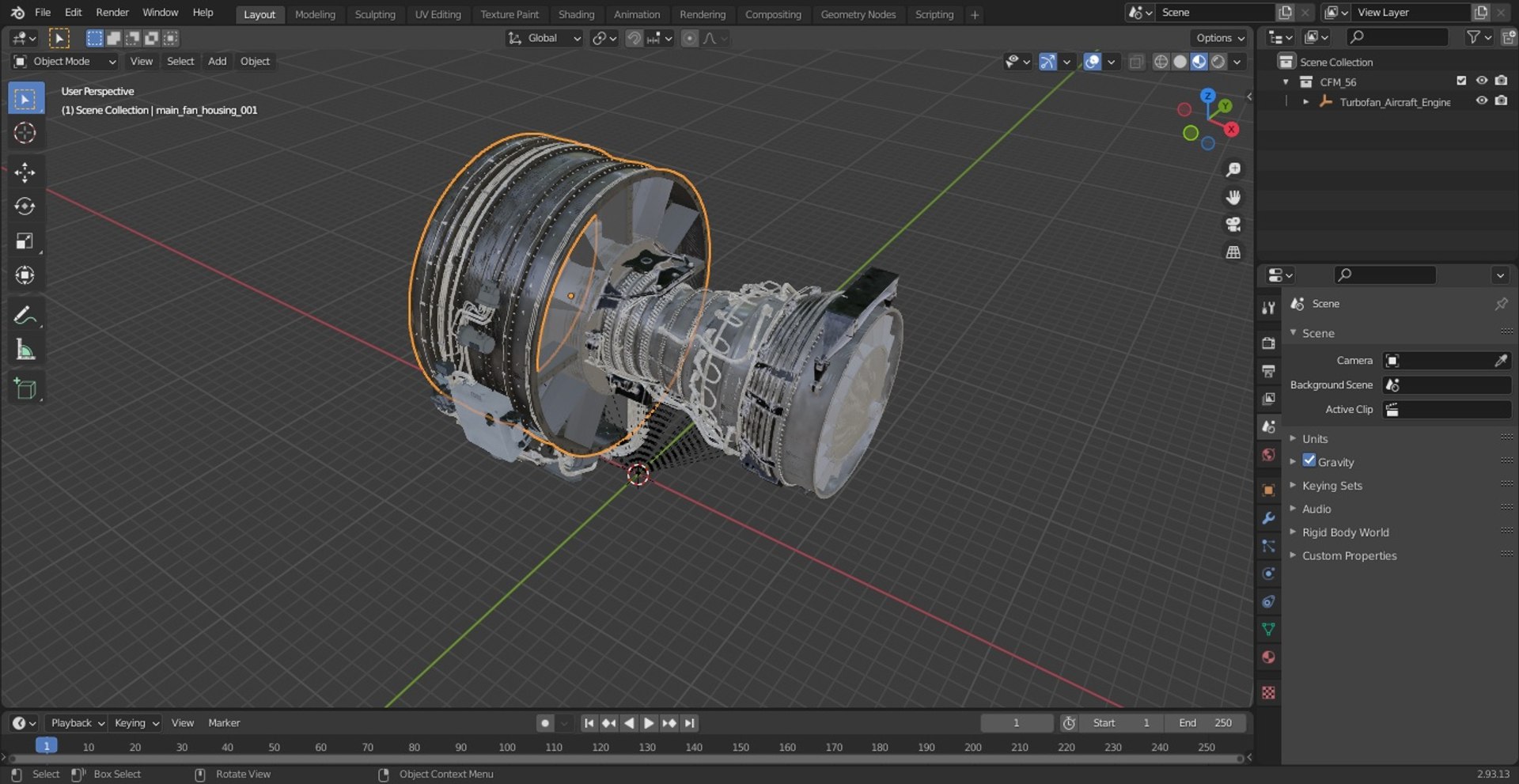Screen dimensions: 1519x784
Task: Select the Move tool
Action: coord(25,172)
